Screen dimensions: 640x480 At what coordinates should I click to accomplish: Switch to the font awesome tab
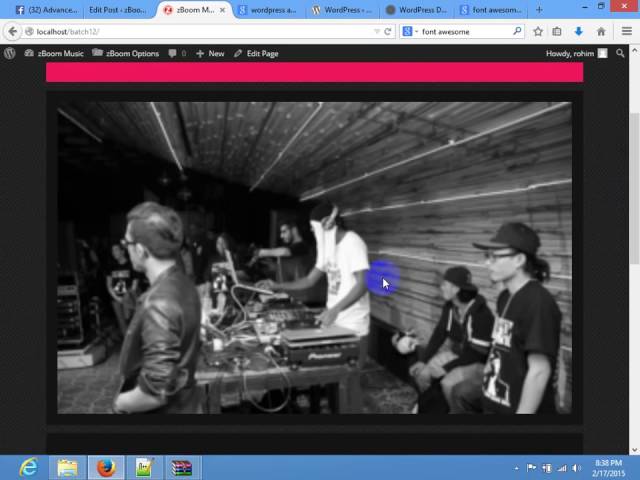493,10
